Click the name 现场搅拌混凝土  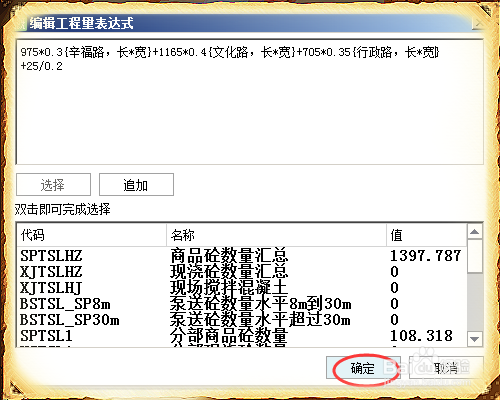[229, 288]
